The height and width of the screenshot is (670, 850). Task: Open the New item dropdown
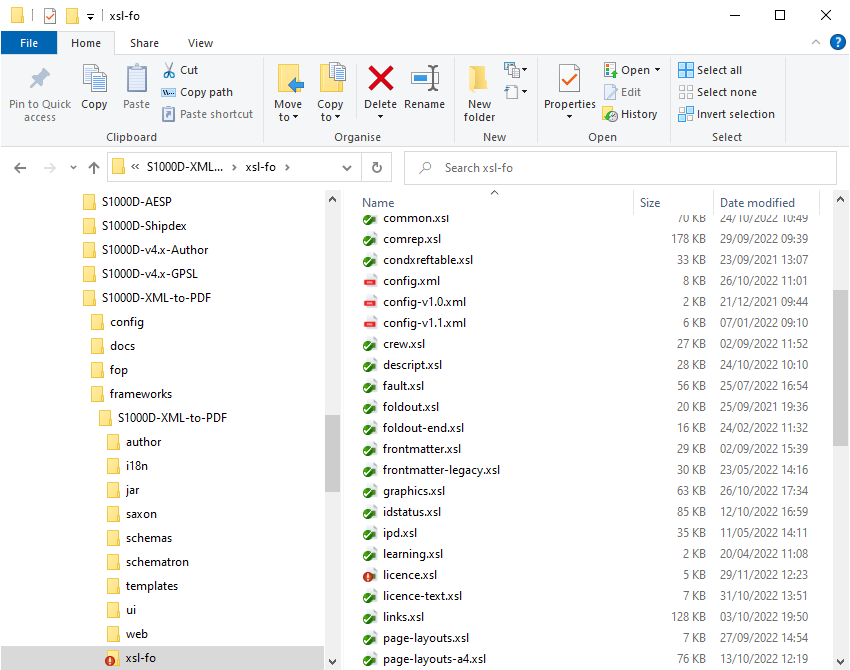pos(515,70)
